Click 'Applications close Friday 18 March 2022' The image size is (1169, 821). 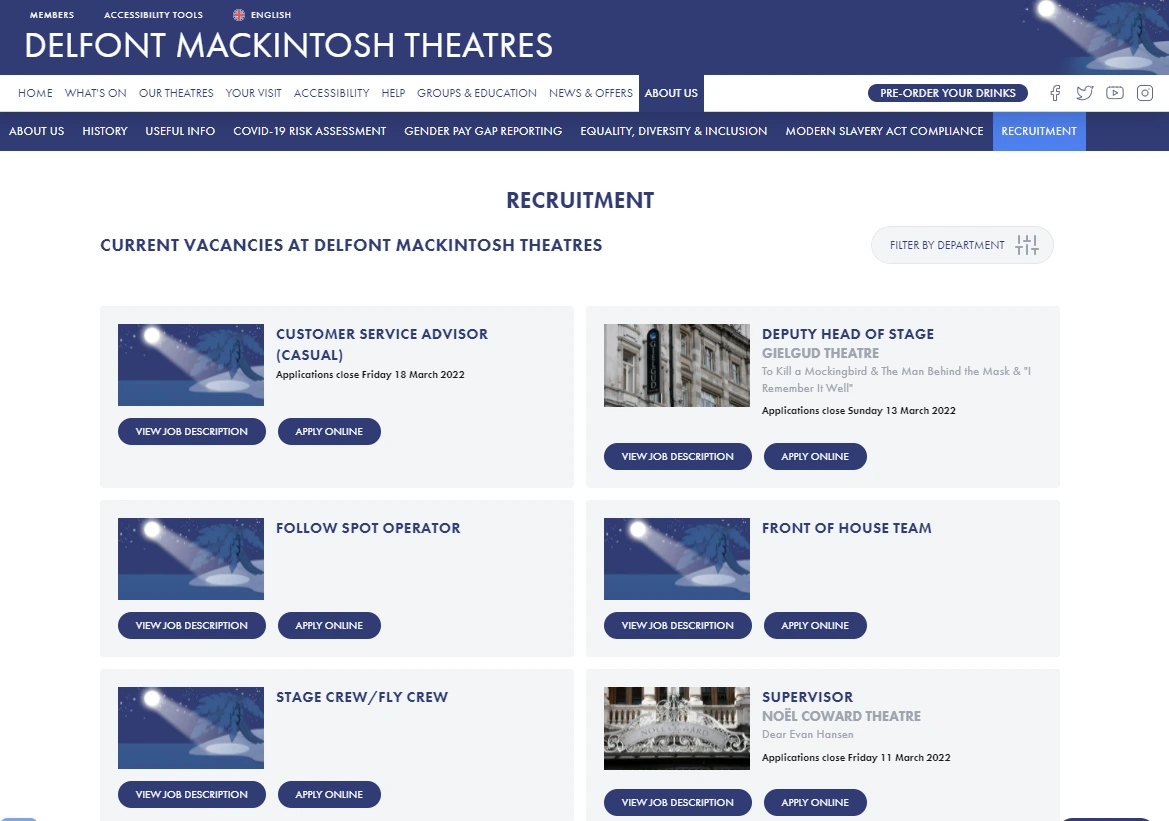[x=370, y=374]
